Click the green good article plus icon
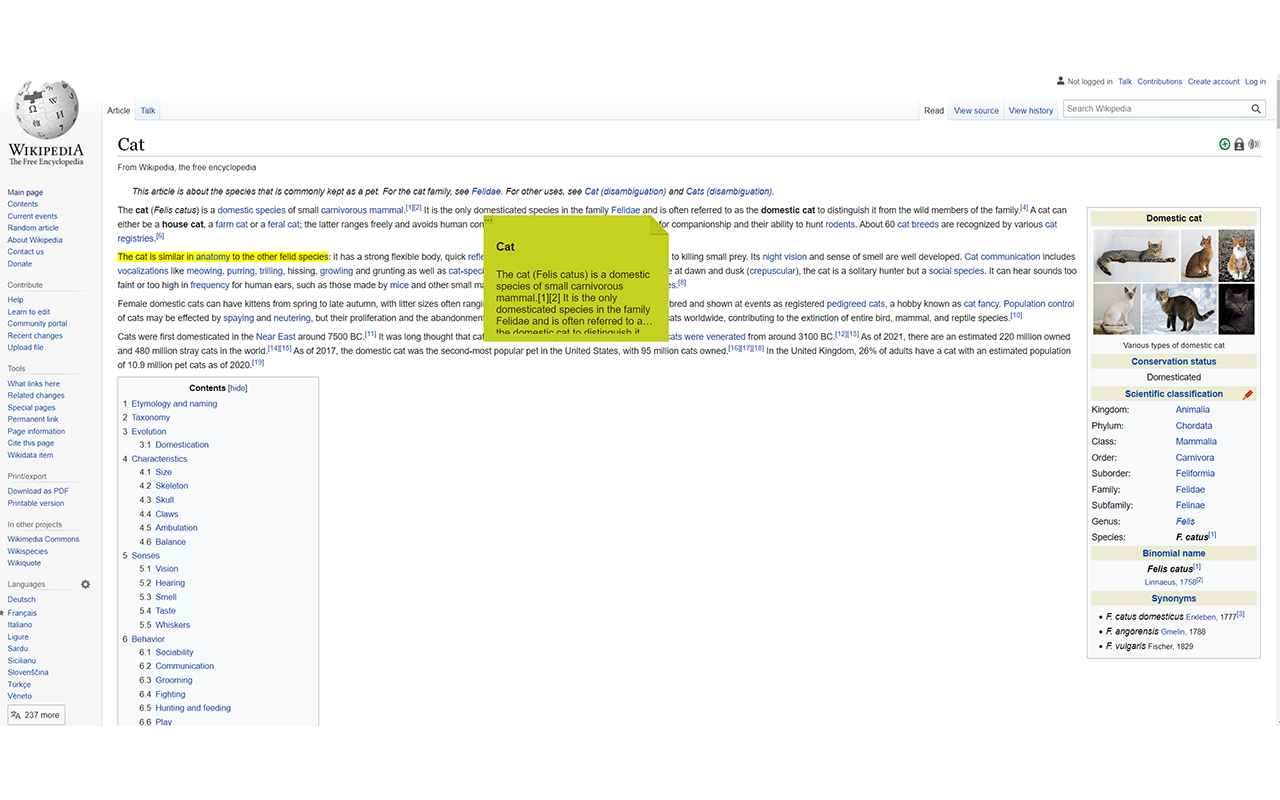 click(x=1225, y=145)
